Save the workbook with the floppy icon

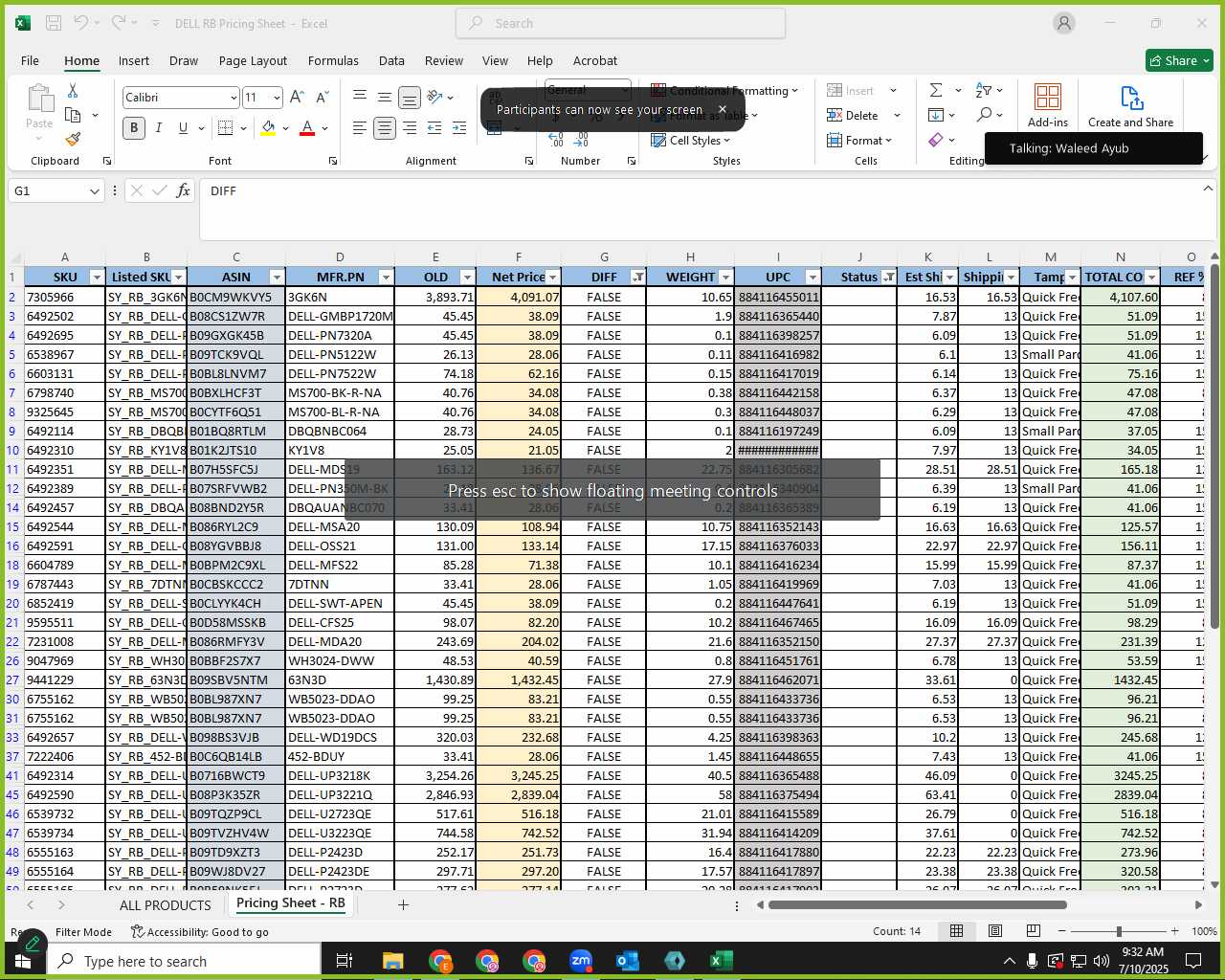54,23
